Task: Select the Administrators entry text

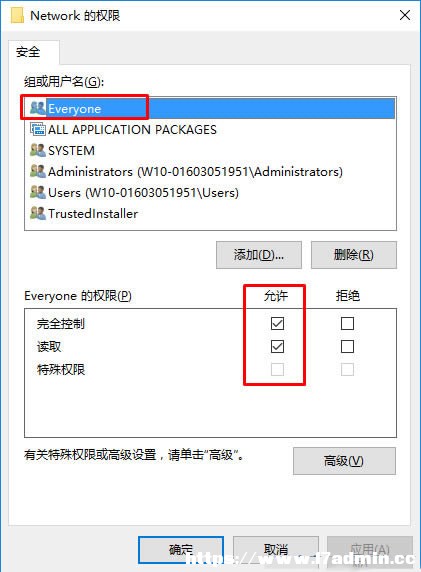Action: point(195,171)
